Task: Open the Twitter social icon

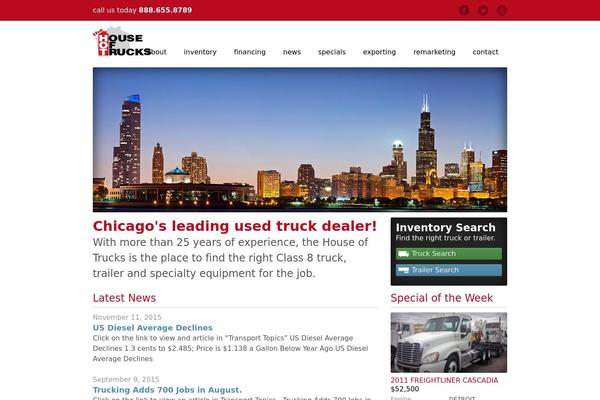Action: 483,10
